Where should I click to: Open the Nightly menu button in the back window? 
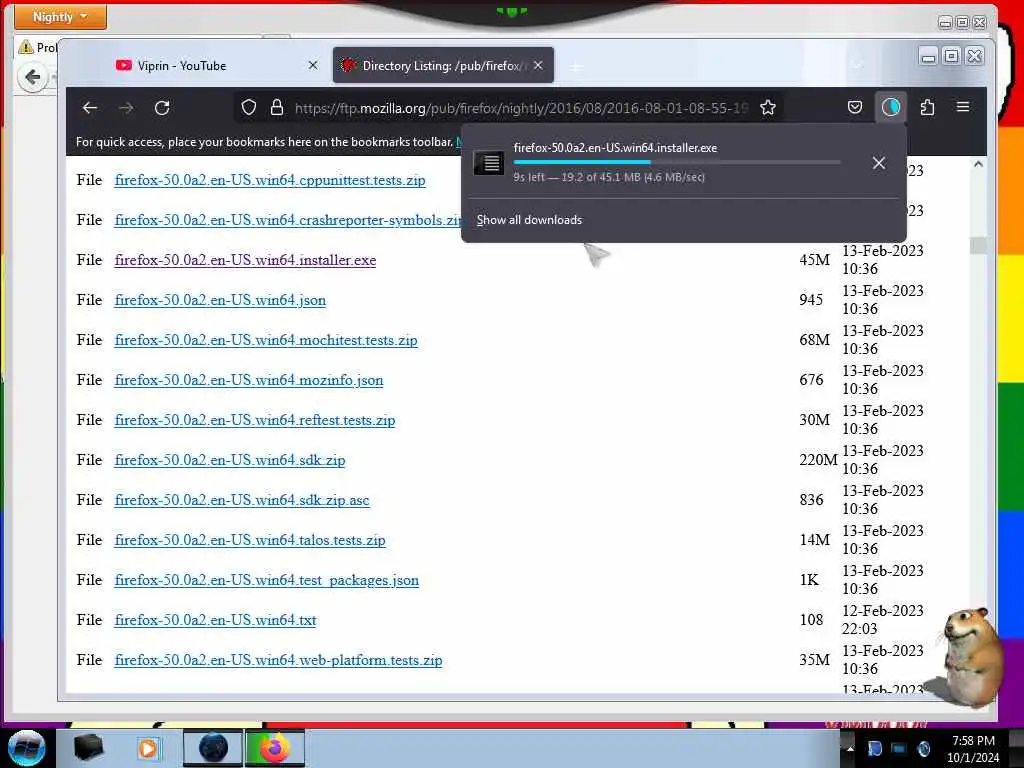tap(60, 17)
